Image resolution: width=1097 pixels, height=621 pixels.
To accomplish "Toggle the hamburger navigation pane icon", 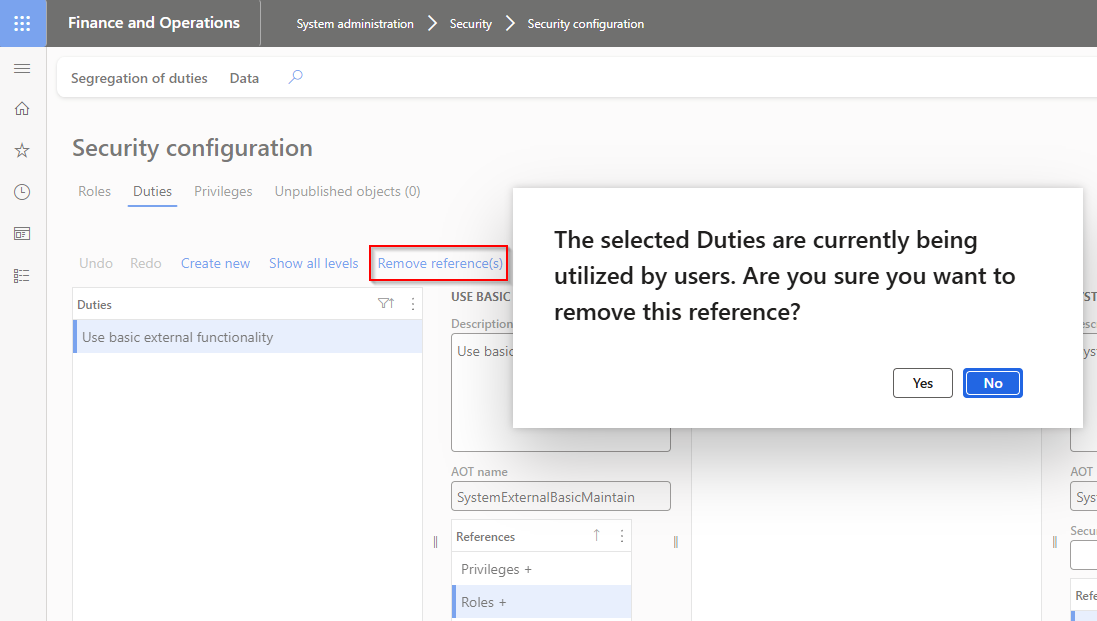I will tap(22, 68).
